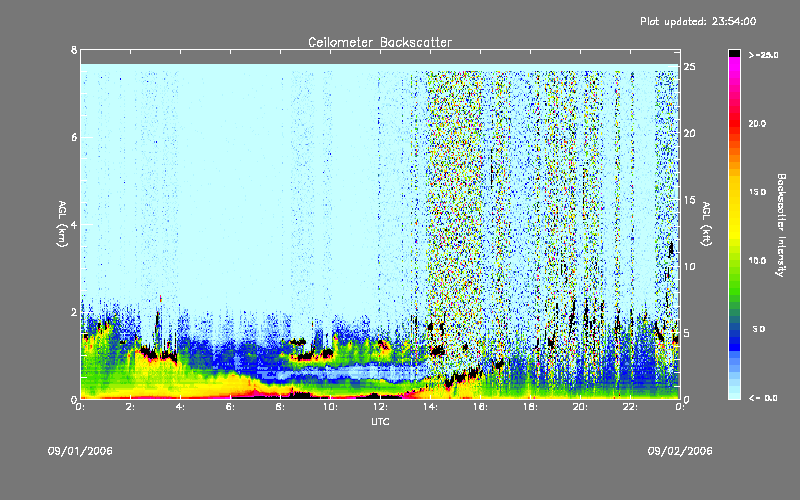
Task: Click the "15" tick on the kft axis
Action: coord(689,200)
